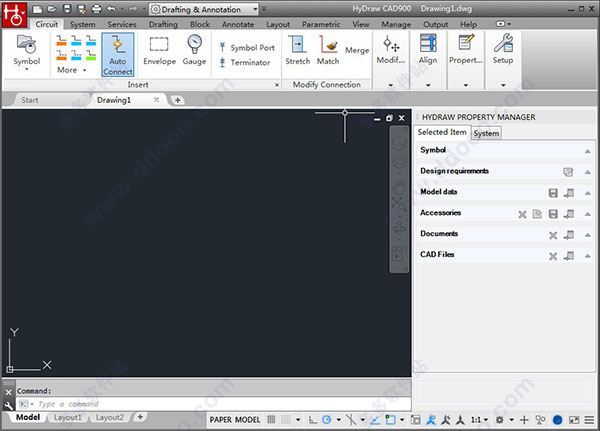Expand the Align panel dropdown arrow
Screen dimensions: 600x431
pos(428,85)
